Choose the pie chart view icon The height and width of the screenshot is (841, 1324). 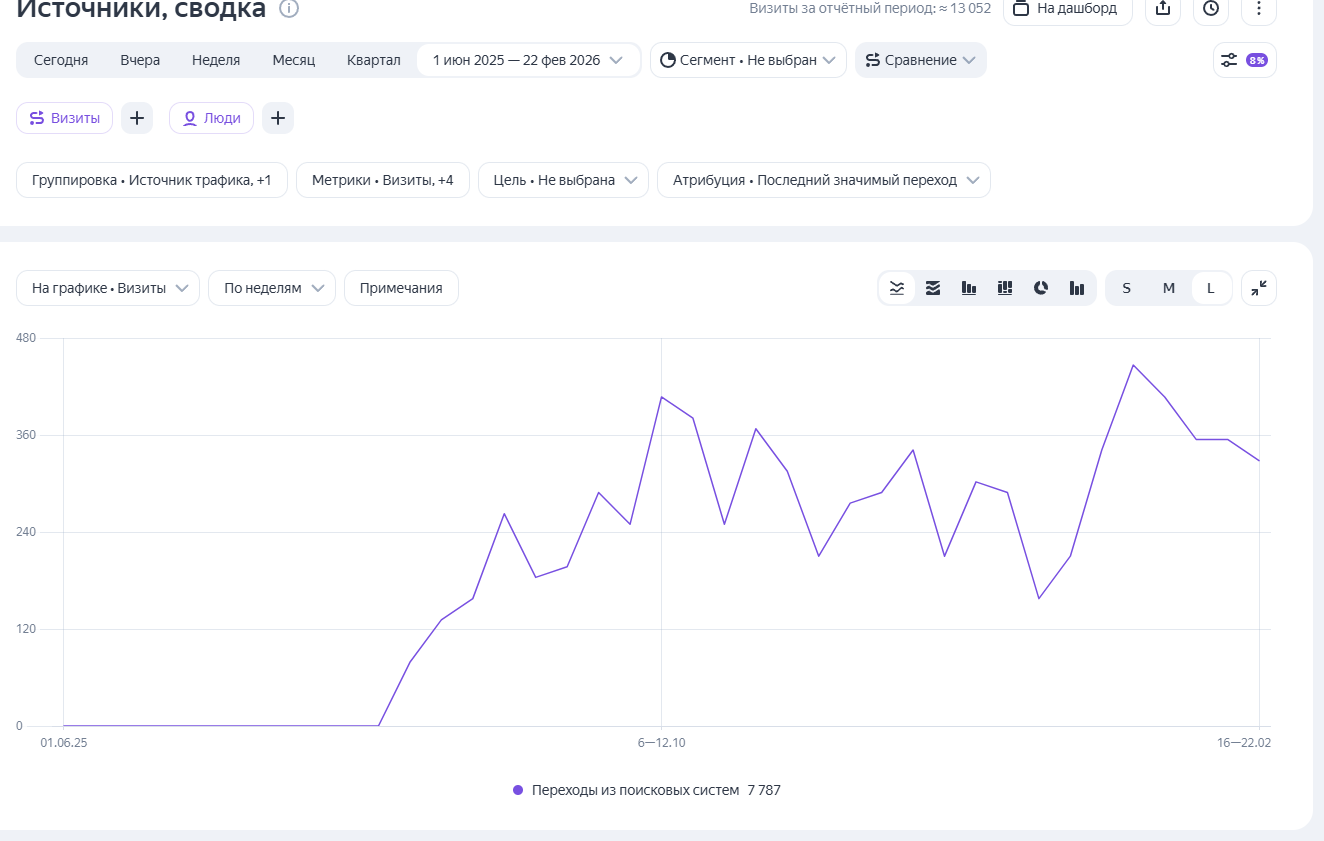[x=1041, y=288]
